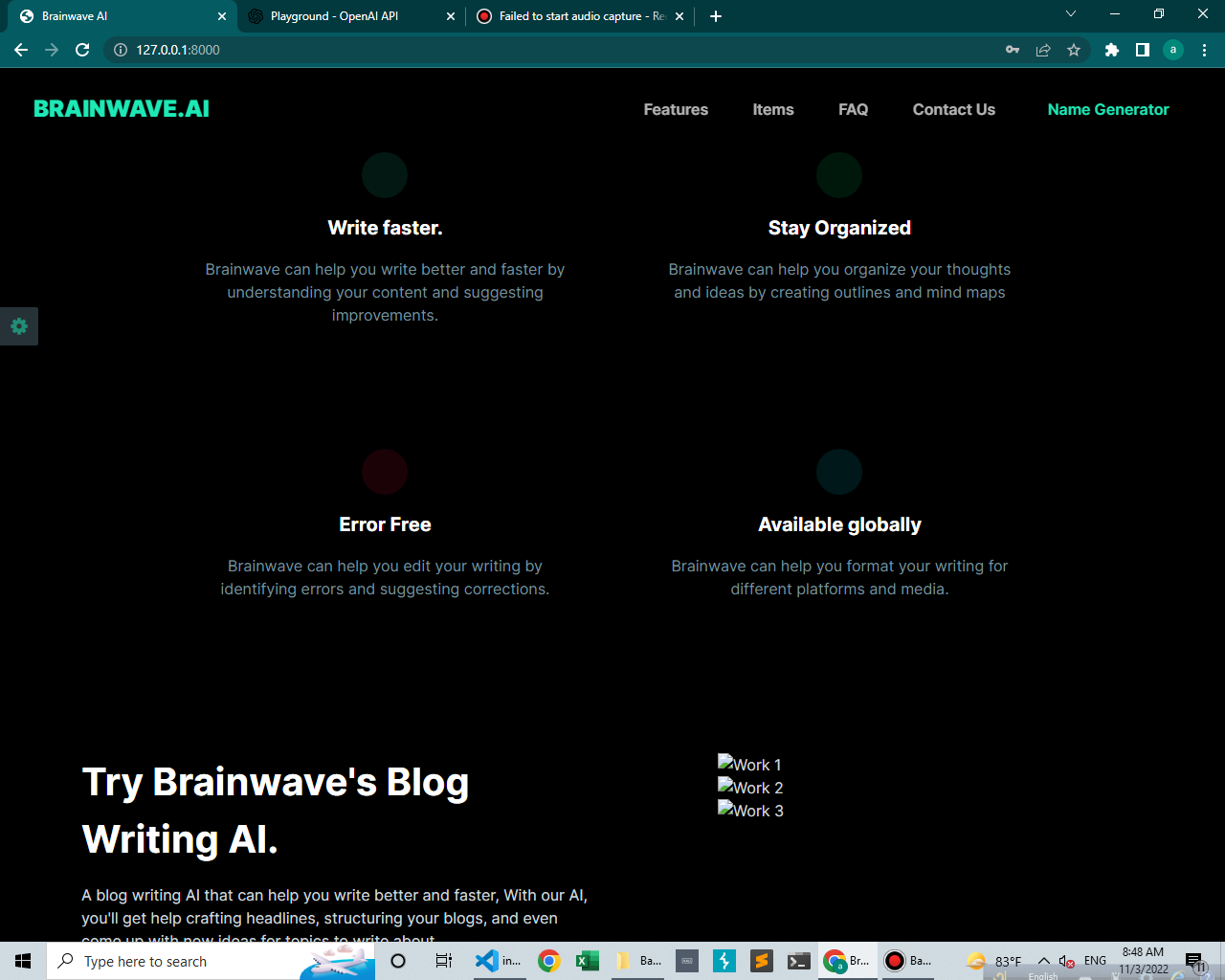Click the "Stay Organized" feature circle icon
The width and height of the screenshot is (1225, 980).
click(839, 175)
